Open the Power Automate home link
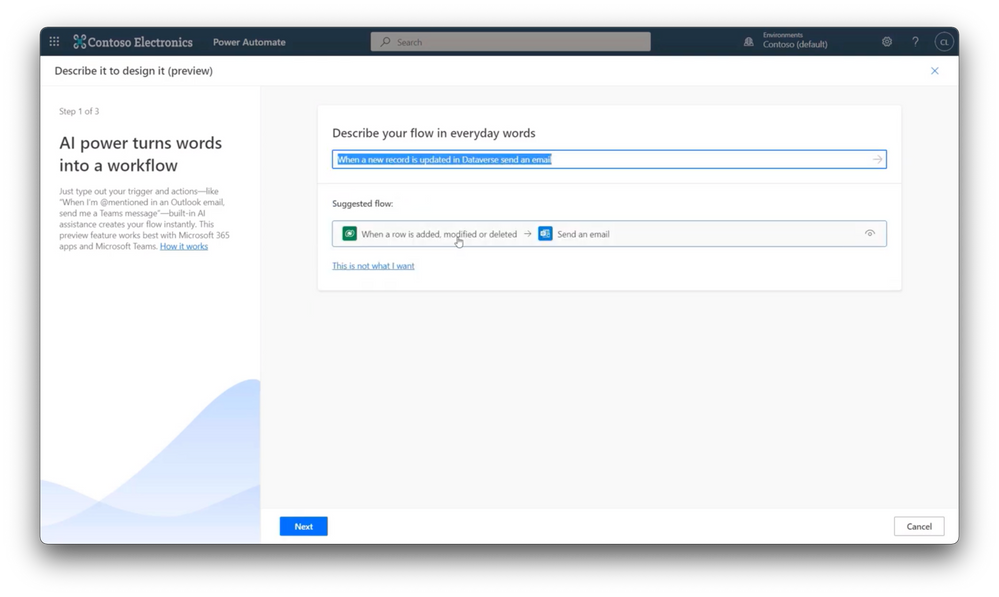The height and width of the screenshot is (597, 999). tap(249, 42)
